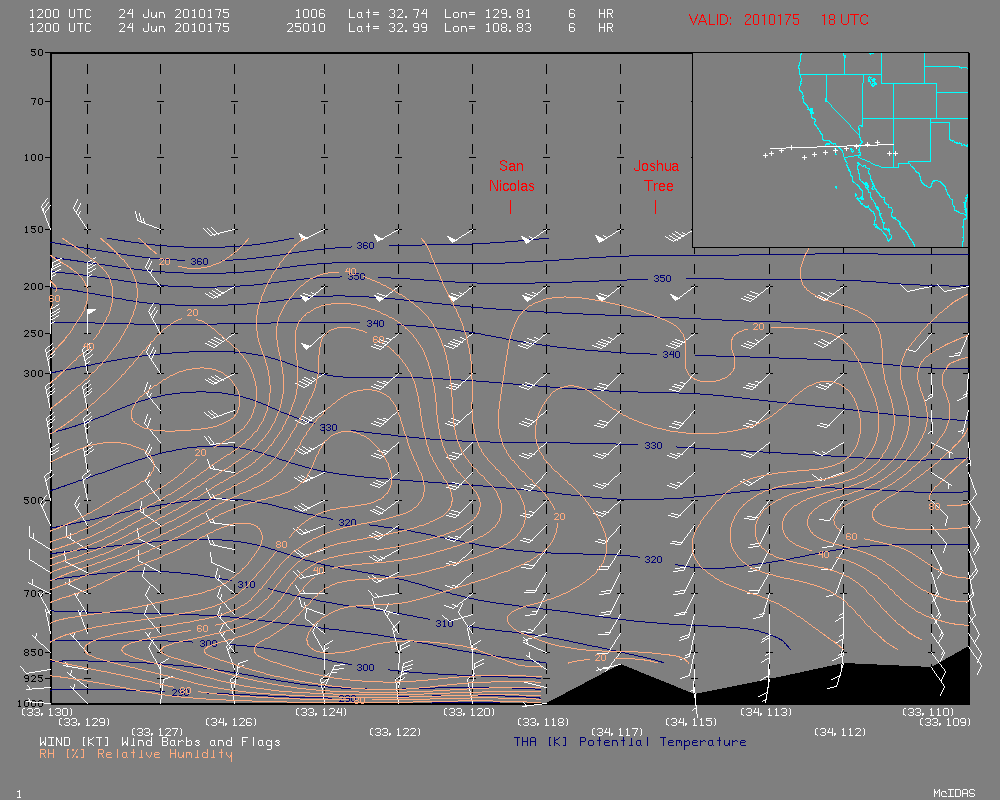Click the RH [%] Relative Humidity legend

(x=136, y=754)
